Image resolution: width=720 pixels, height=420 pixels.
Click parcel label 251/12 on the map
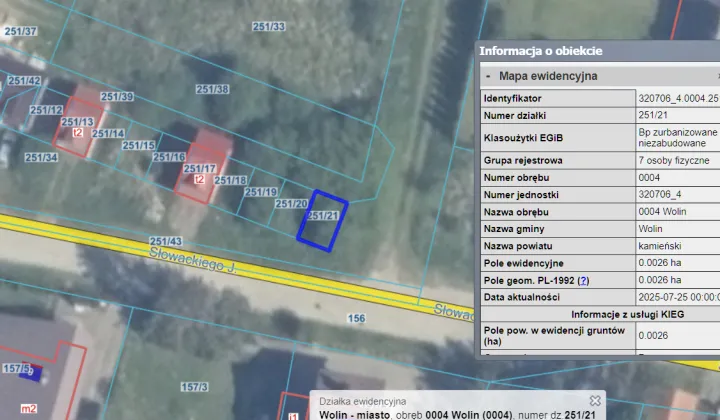[46, 110]
